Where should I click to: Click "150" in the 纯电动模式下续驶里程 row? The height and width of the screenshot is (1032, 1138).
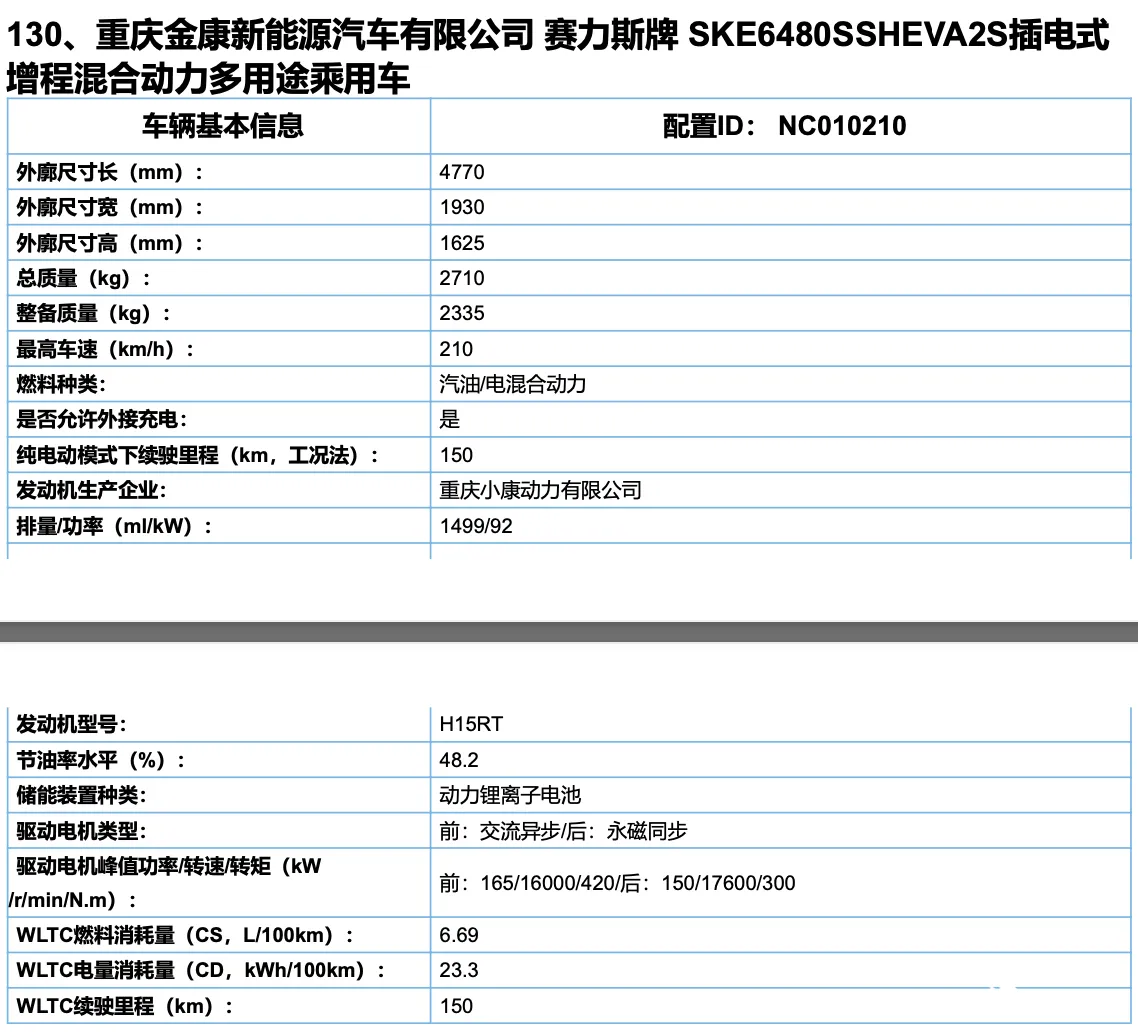[456, 455]
